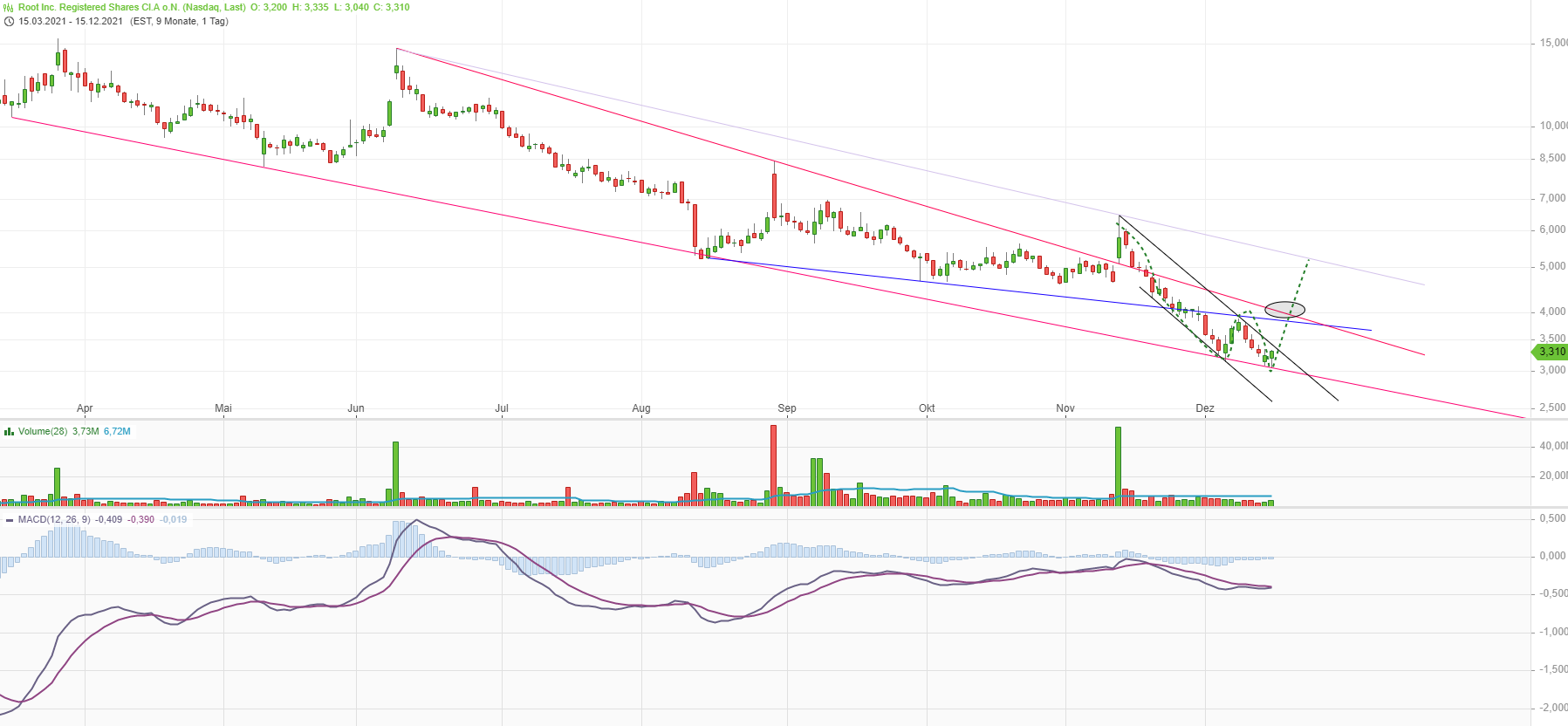Click the 40,000 volume axis label
Viewport: 1568px width, 726px height.
pos(1553,446)
